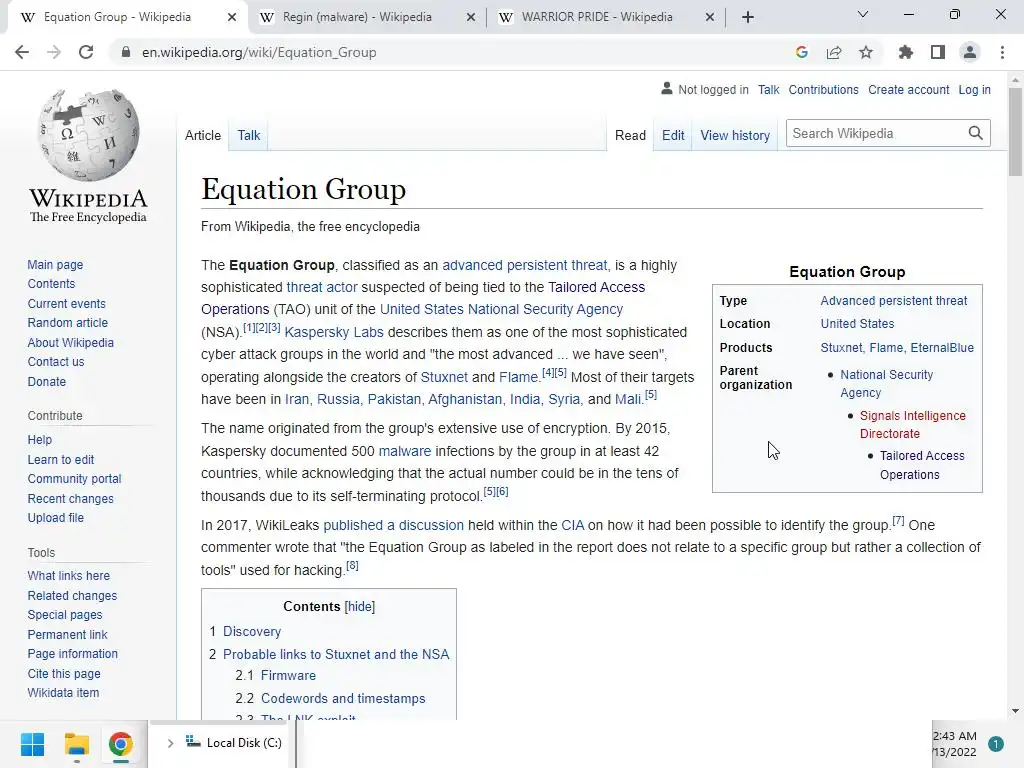Click the page vertical scrollbar thumb
This screenshot has width=1024, height=768.
[1015, 131]
